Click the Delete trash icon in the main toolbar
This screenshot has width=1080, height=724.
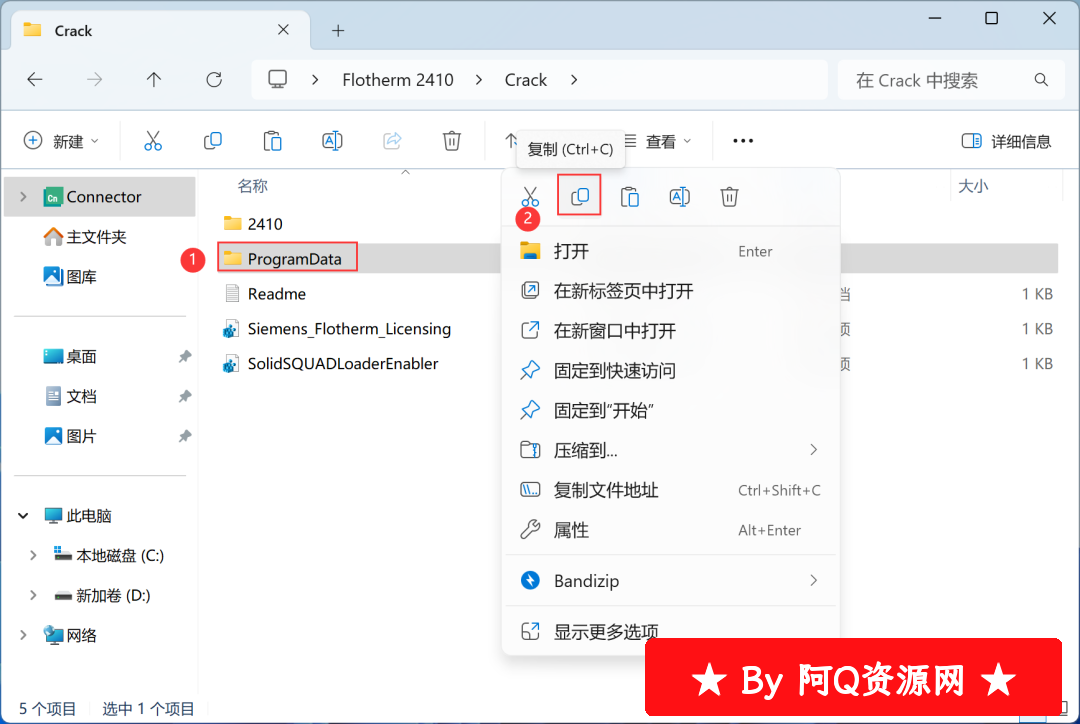(452, 141)
